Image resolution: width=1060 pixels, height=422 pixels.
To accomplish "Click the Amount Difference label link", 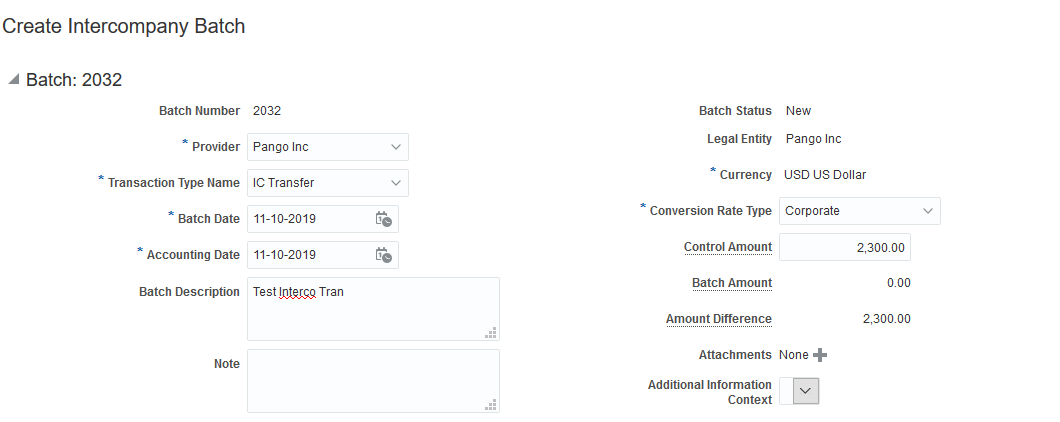I will coord(718,319).
